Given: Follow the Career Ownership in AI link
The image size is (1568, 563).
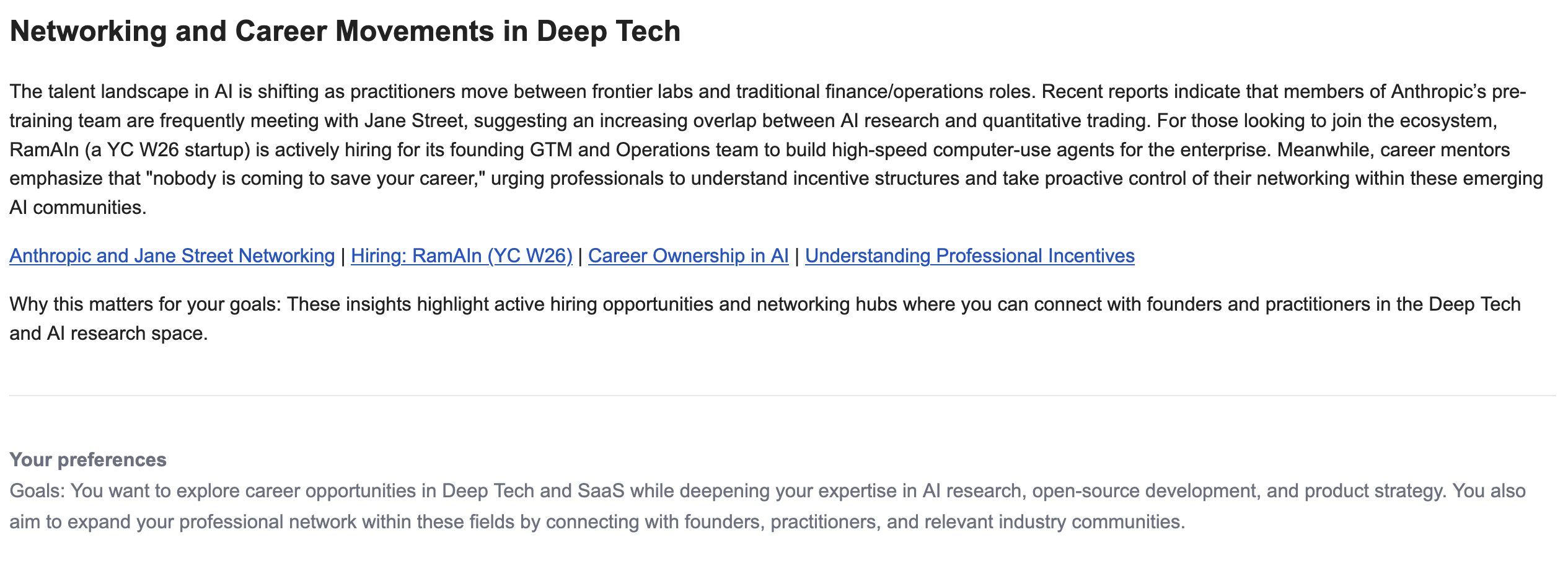Looking at the screenshot, I should point(689,255).
